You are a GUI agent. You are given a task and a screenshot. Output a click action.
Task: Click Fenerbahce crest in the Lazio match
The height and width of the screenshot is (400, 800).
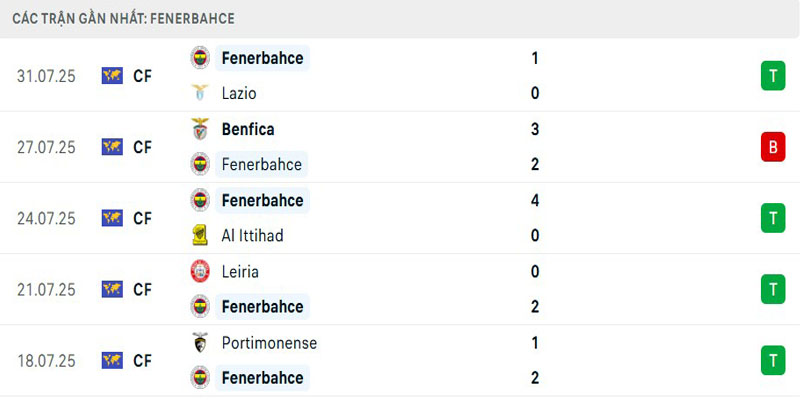(x=200, y=58)
